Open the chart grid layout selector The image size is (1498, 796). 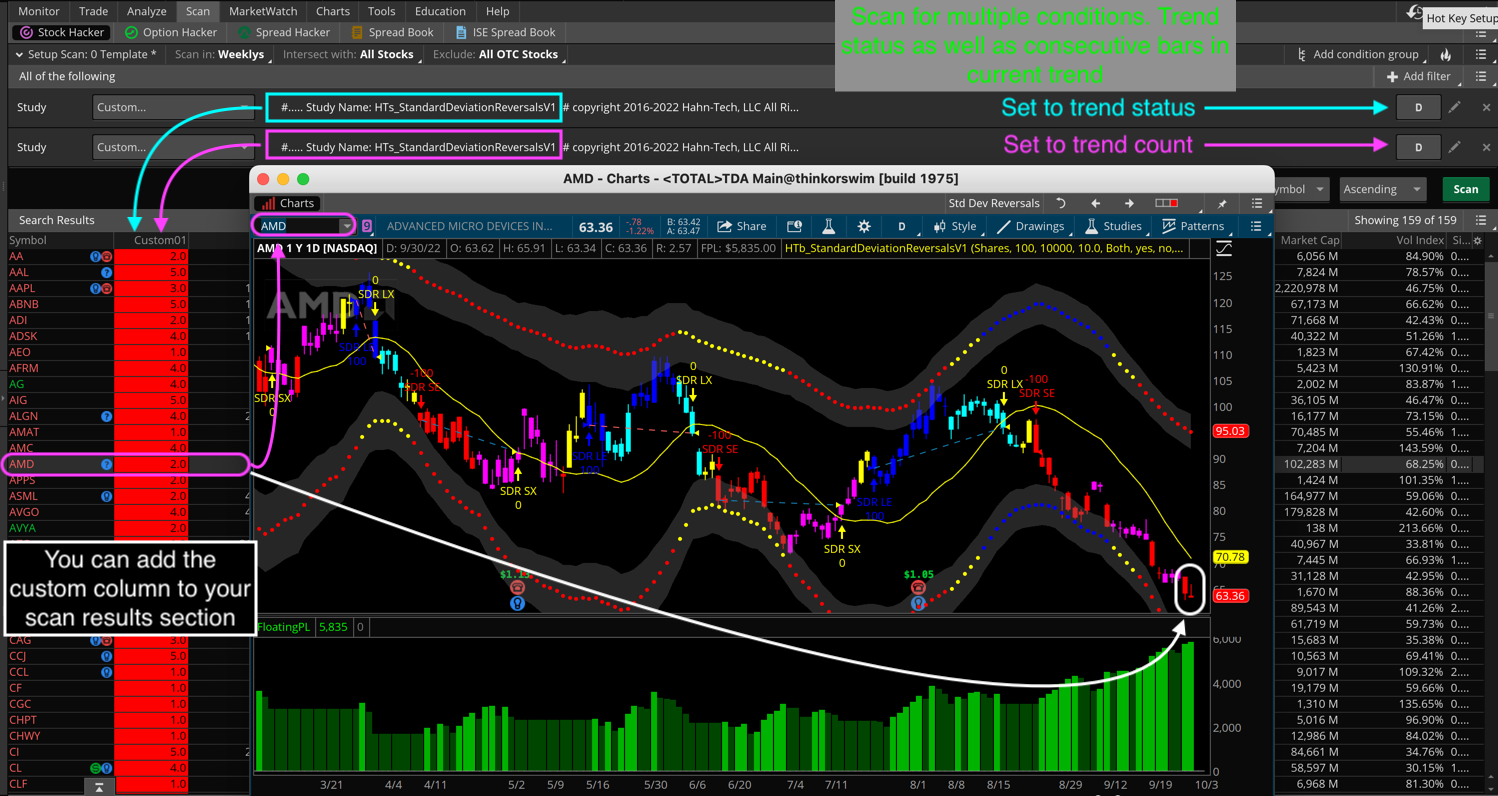(1167, 203)
